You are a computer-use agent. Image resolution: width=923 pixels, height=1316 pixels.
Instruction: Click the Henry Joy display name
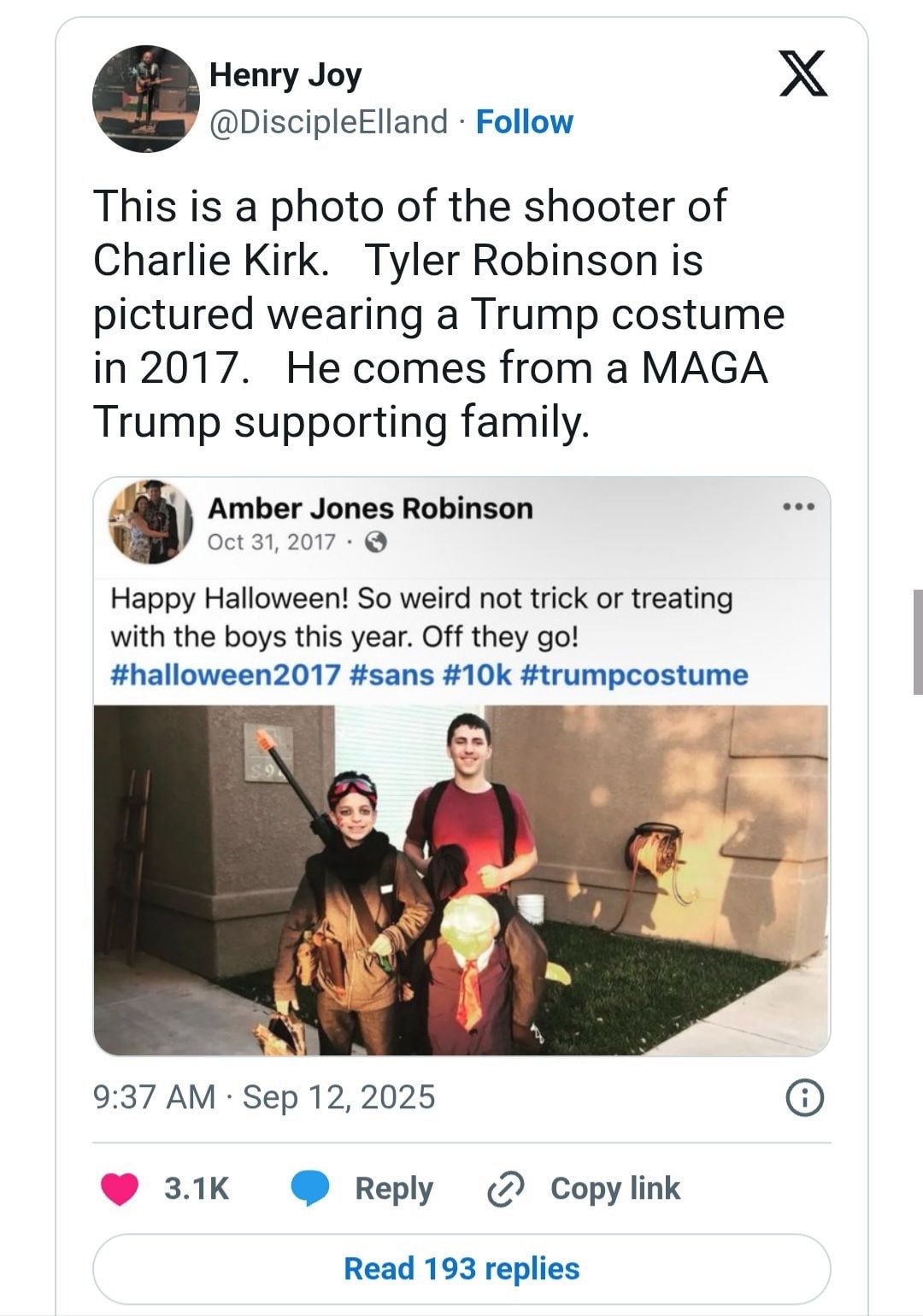click(285, 75)
